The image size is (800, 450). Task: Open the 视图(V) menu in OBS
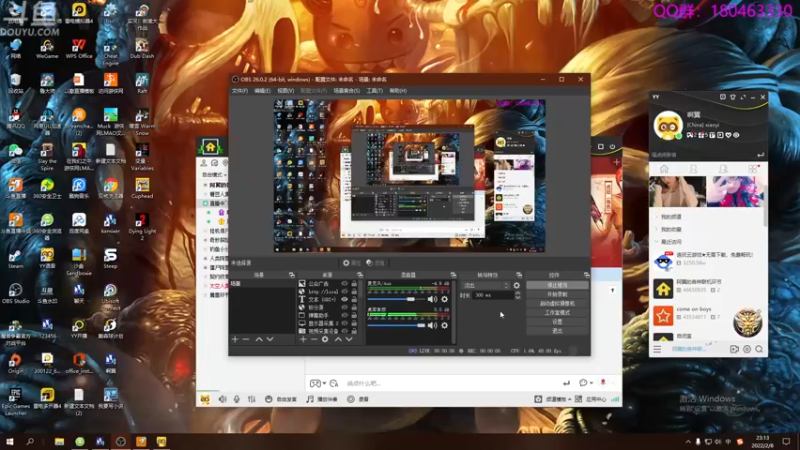(x=286, y=91)
